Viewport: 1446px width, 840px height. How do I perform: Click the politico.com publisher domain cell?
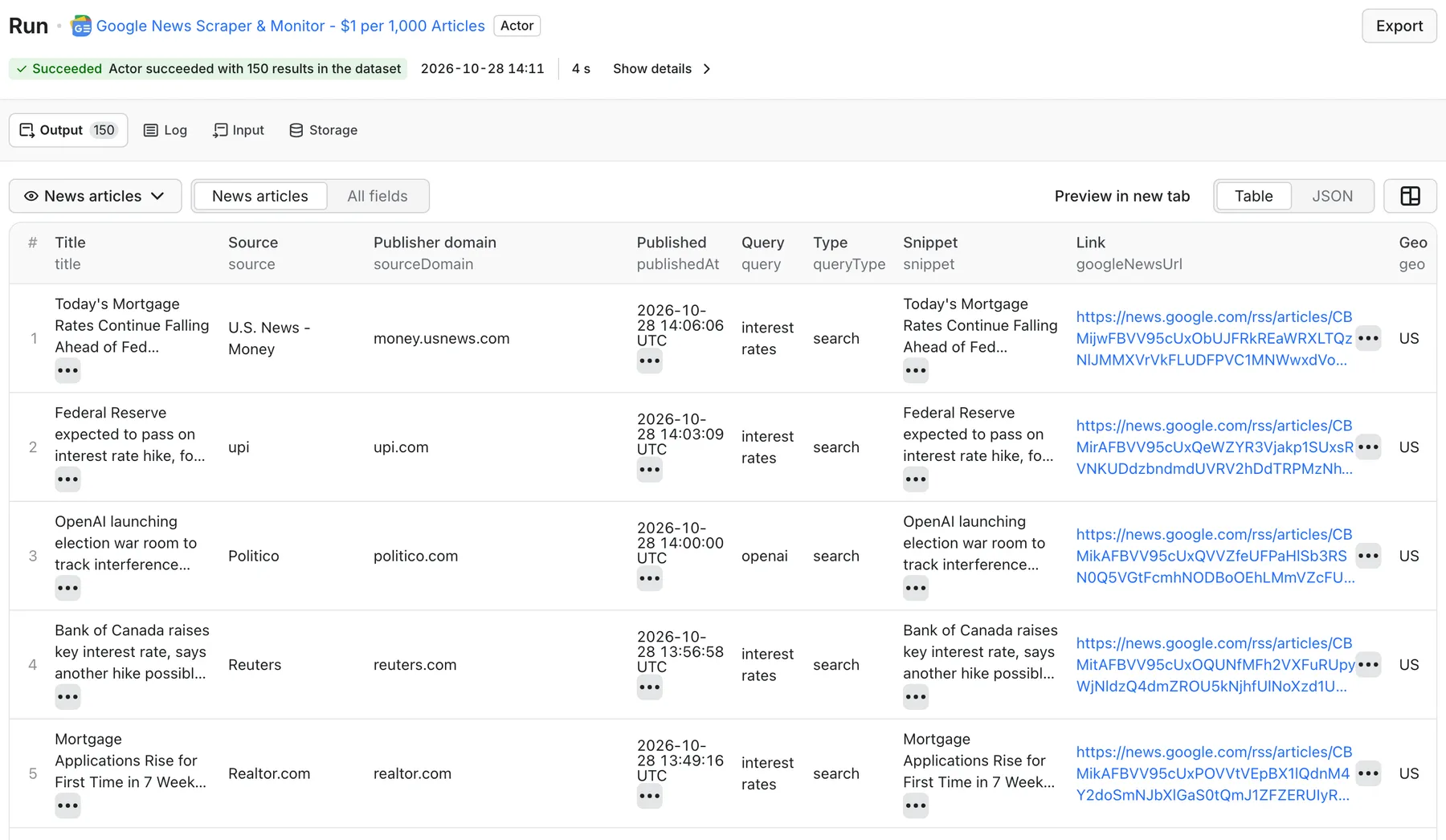[x=415, y=556]
